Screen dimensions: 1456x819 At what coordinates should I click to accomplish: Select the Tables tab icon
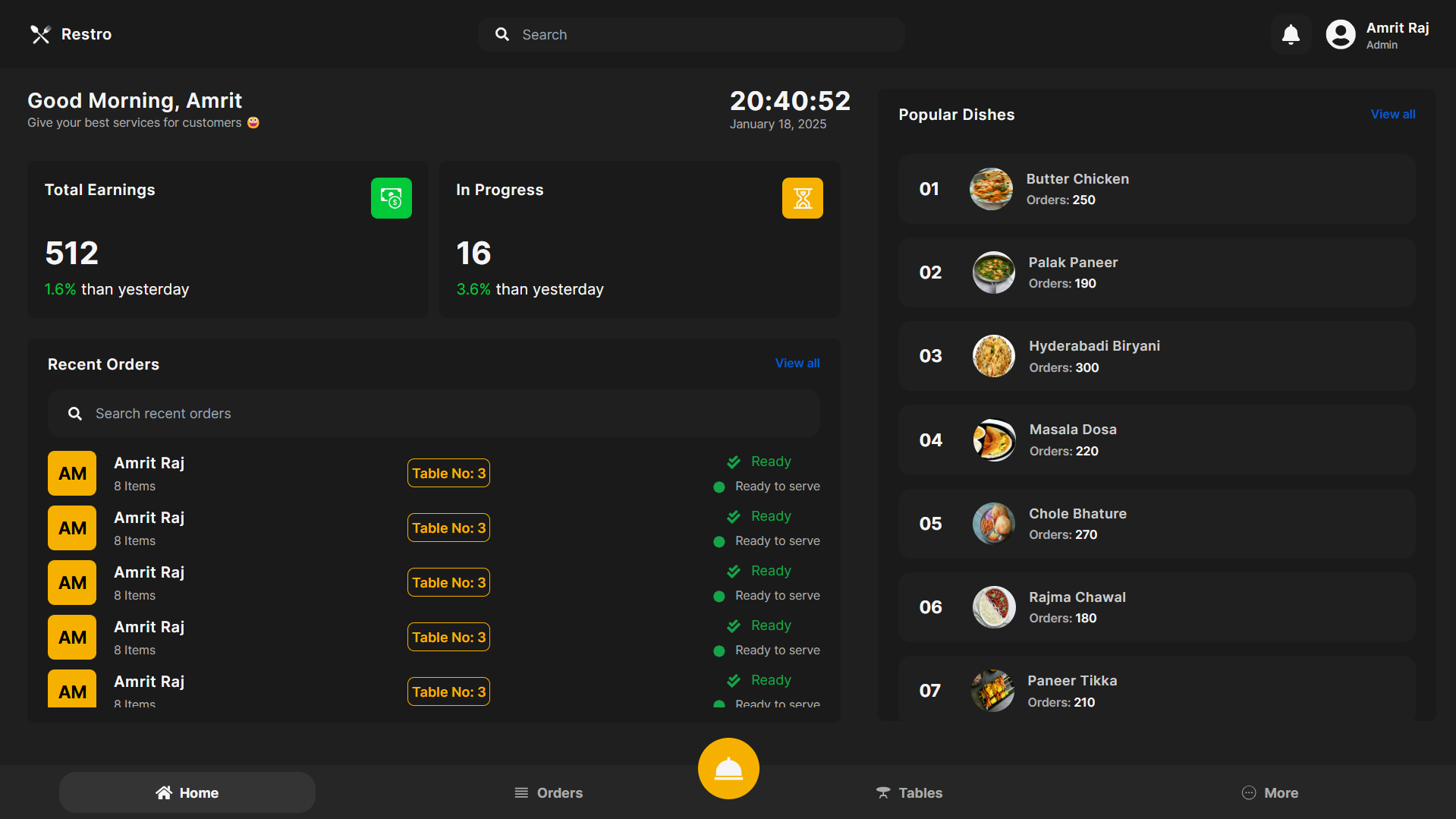(882, 792)
